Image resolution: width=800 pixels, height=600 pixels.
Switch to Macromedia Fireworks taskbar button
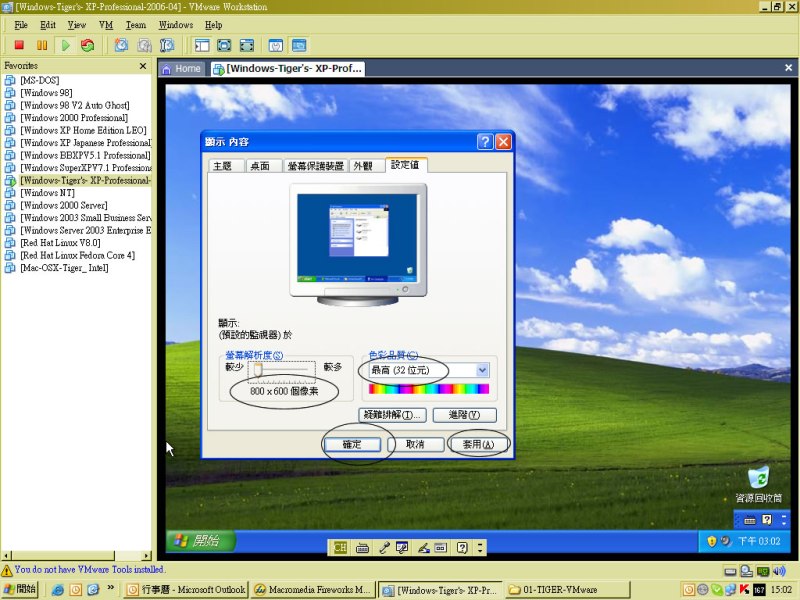[313, 590]
